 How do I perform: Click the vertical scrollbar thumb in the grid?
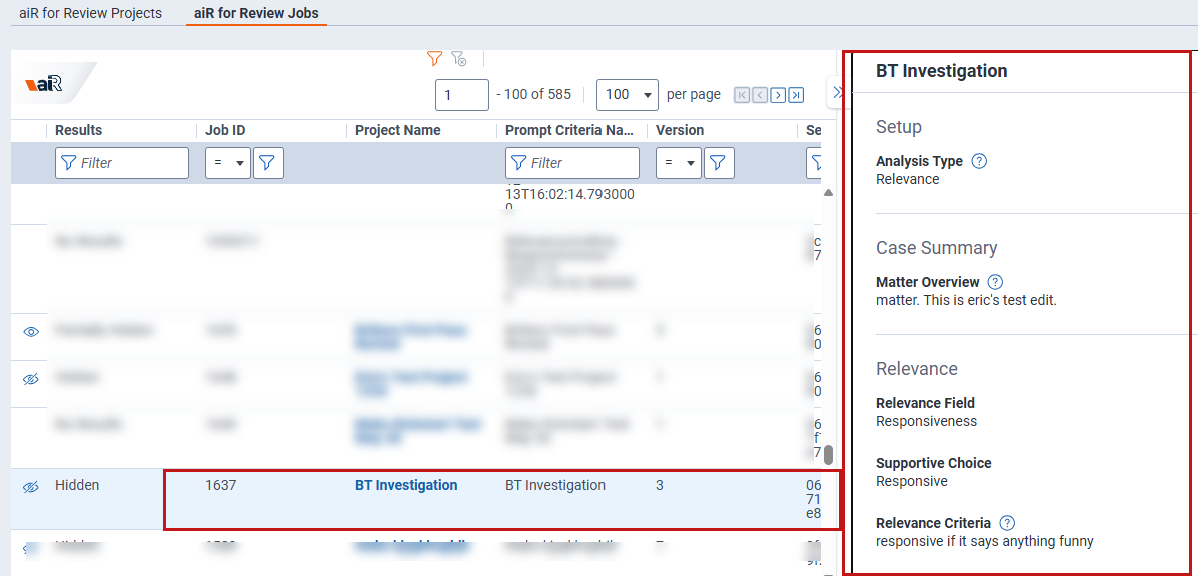[828, 455]
